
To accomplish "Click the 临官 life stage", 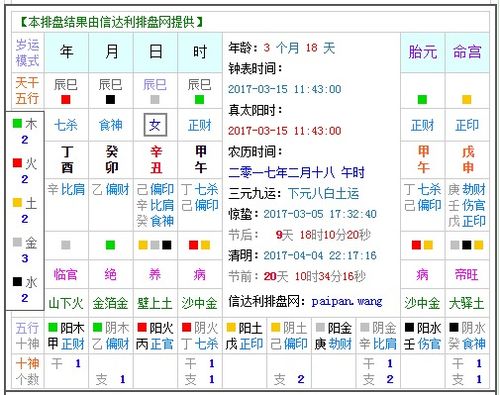I will (65, 275).
